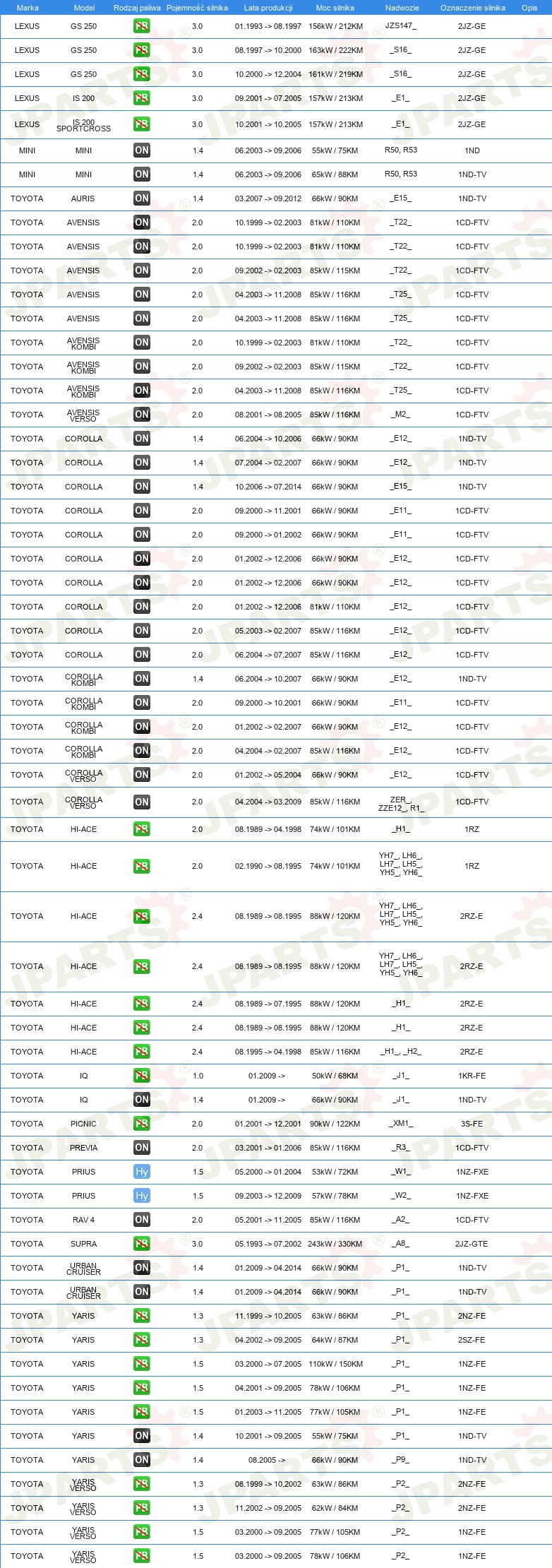Click the Marka column header
Screen dimensions: 552x1568
pos(28,8)
